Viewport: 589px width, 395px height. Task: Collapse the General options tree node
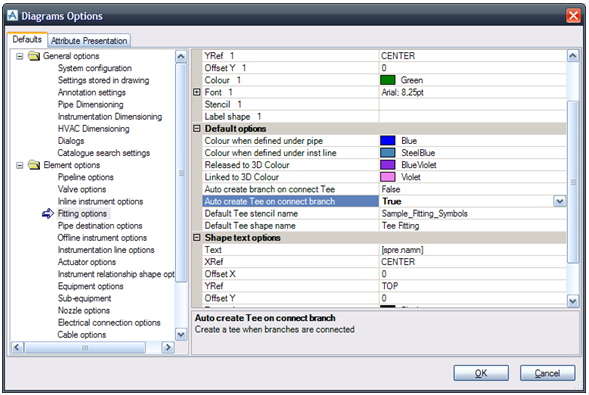point(20,56)
